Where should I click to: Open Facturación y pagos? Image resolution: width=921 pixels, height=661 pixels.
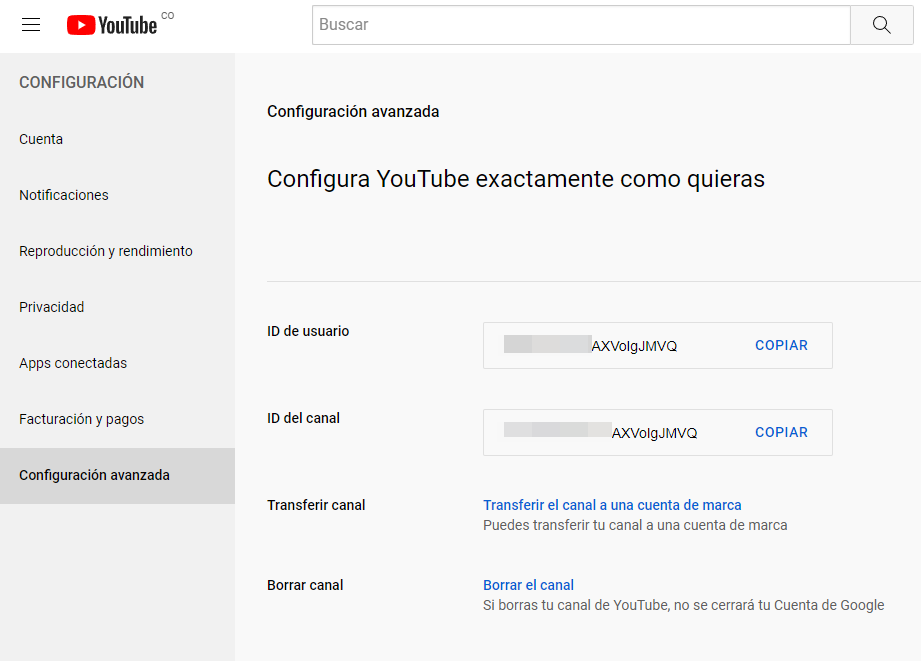[82, 420]
